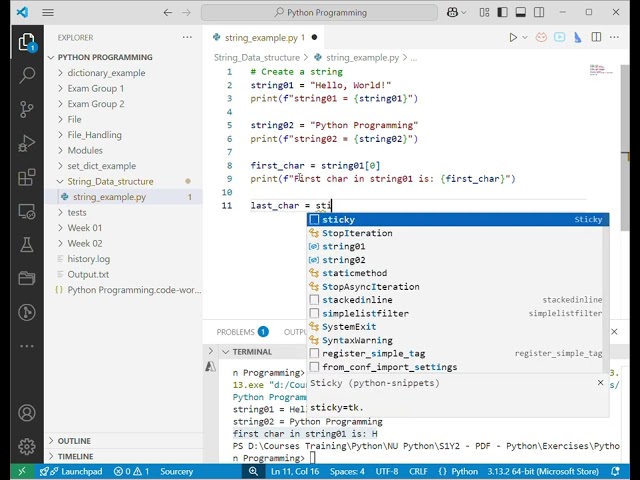640x480 pixels.
Task: Open the Extensions view
Action: point(27,178)
